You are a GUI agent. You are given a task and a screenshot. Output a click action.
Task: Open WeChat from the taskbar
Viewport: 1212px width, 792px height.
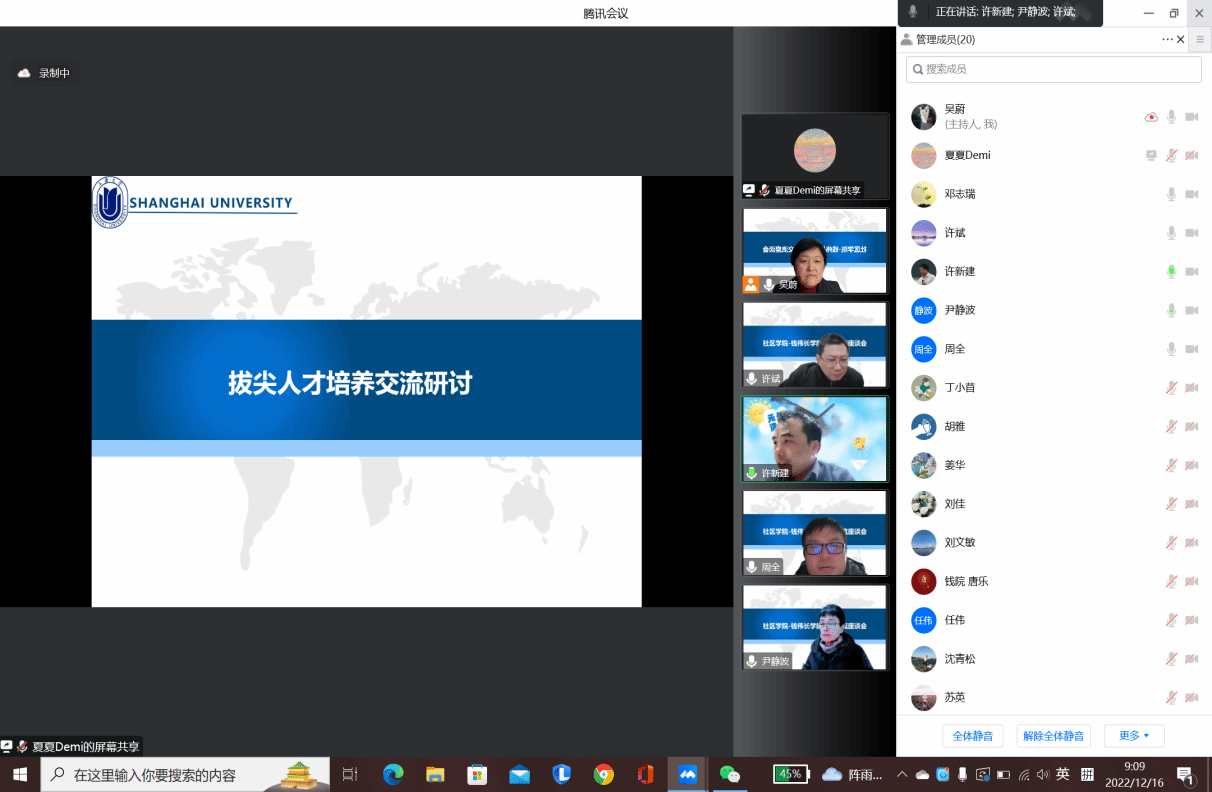pos(730,774)
